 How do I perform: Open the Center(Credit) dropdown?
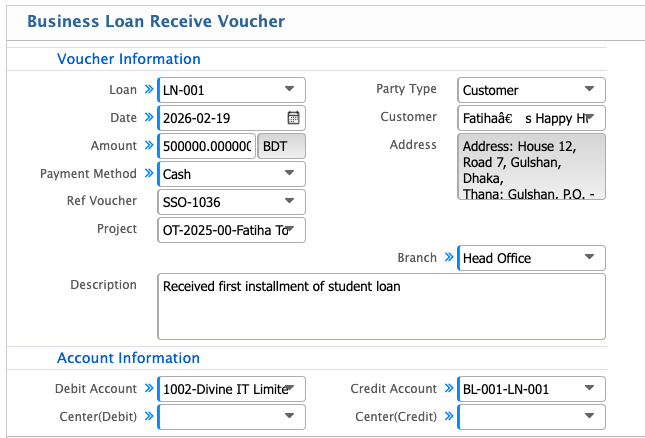[x=590, y=416]
